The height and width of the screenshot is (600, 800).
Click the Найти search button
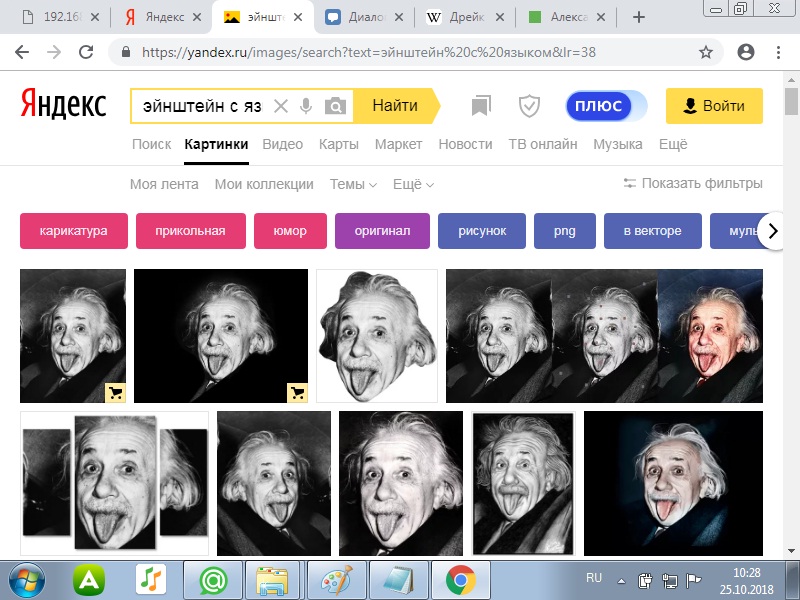396,106
